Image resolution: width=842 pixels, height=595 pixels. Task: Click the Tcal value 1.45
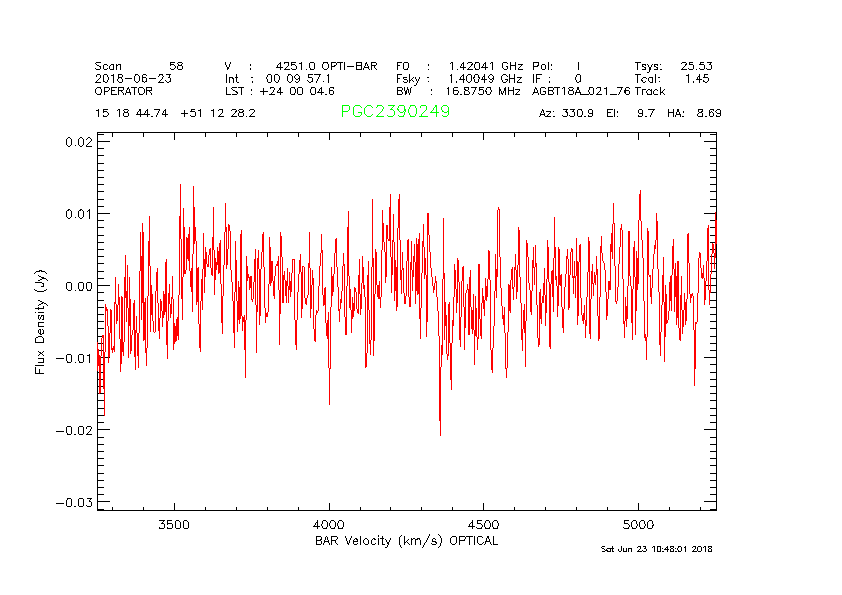coord(697,78)
